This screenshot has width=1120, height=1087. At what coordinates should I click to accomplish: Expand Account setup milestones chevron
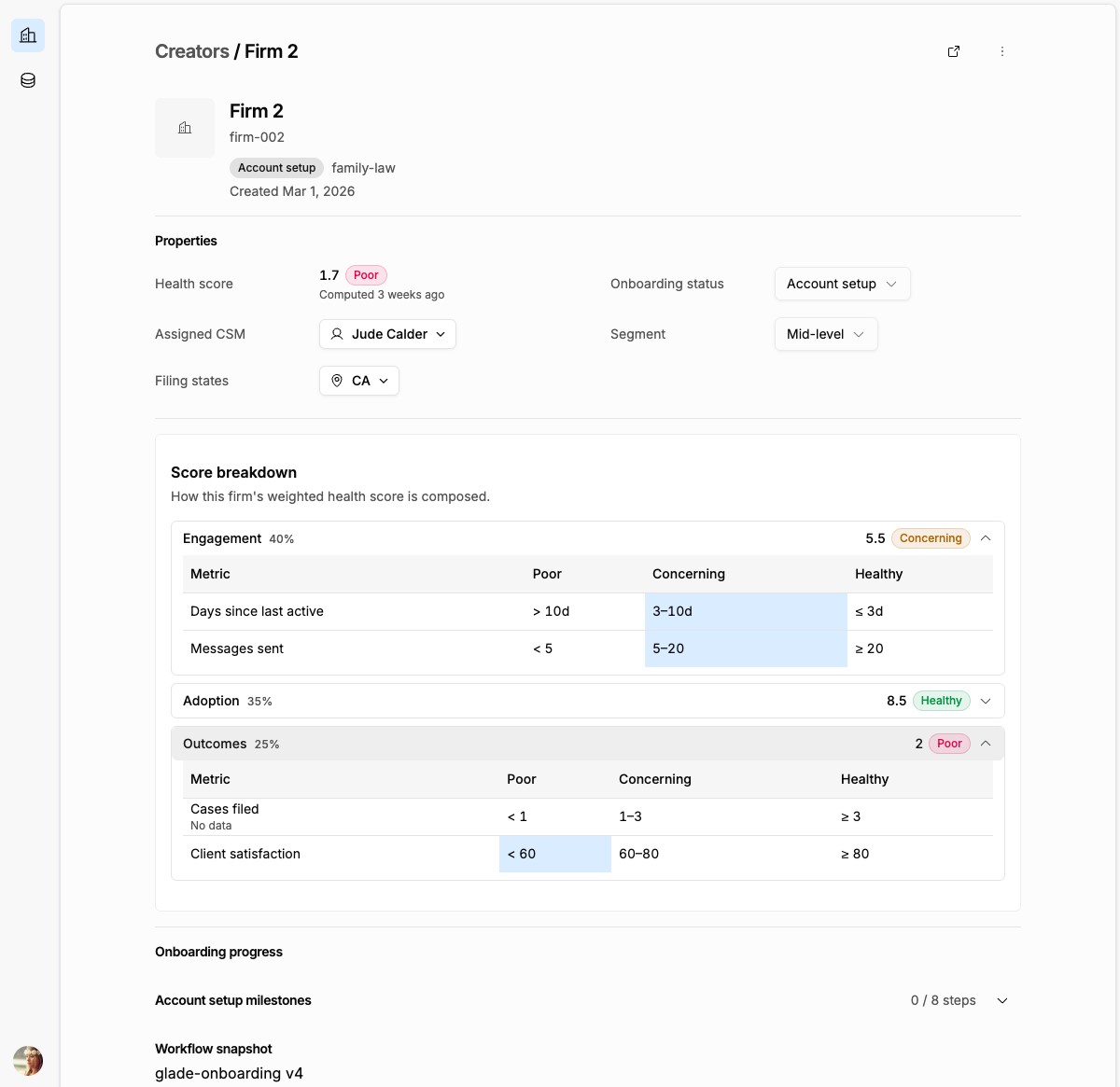(x=1002, y=1000)
